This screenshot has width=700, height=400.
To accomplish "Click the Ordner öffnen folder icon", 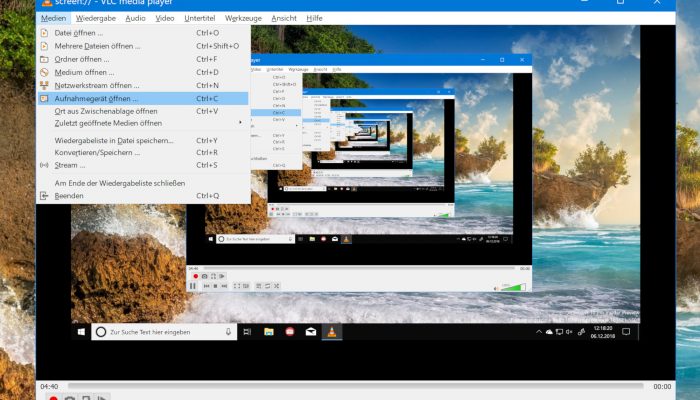I will point(44,59).
